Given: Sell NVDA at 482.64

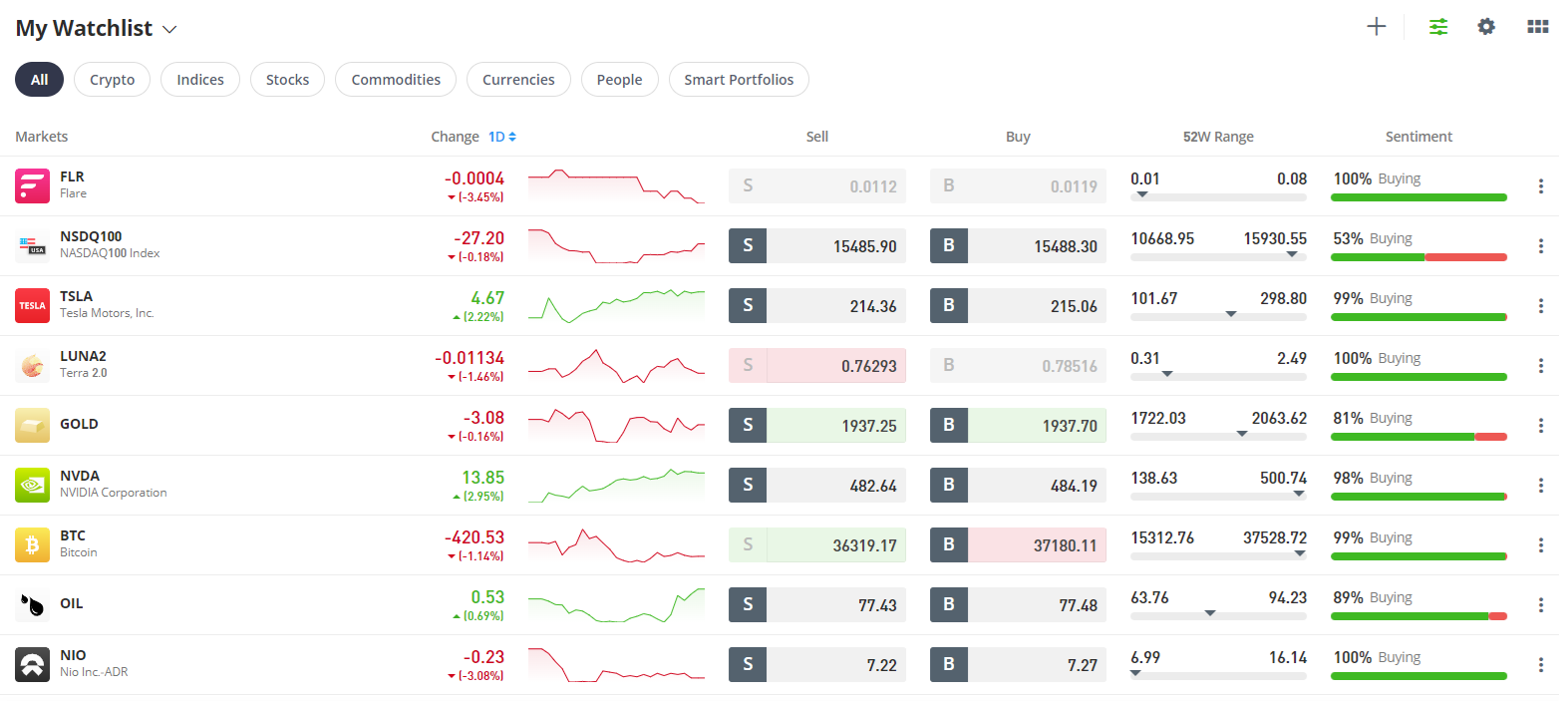Looking at the screenshot, I should tap(817, 485).
